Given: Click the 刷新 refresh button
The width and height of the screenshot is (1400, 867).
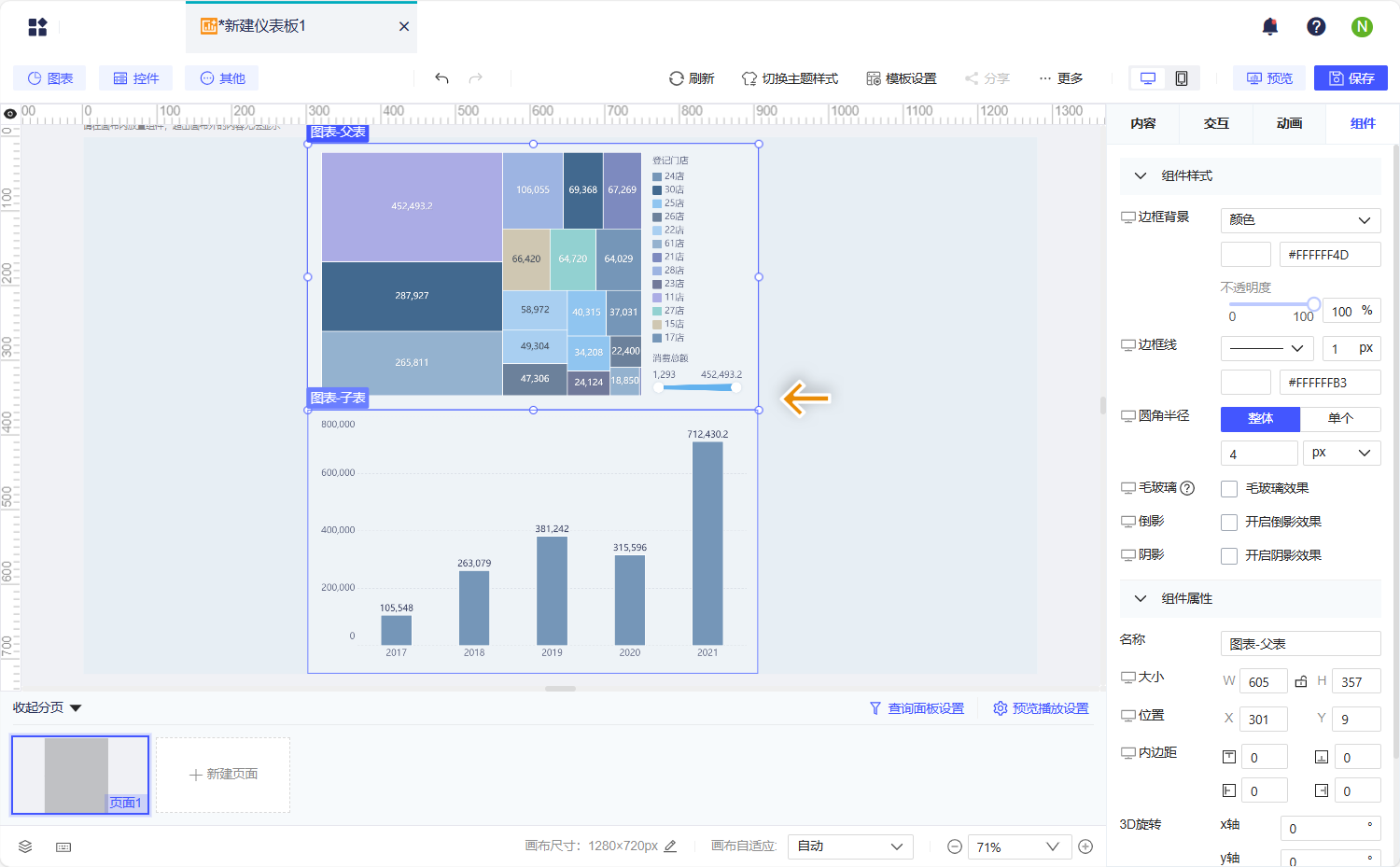Looking at the screenshot, I should (692, 78).
